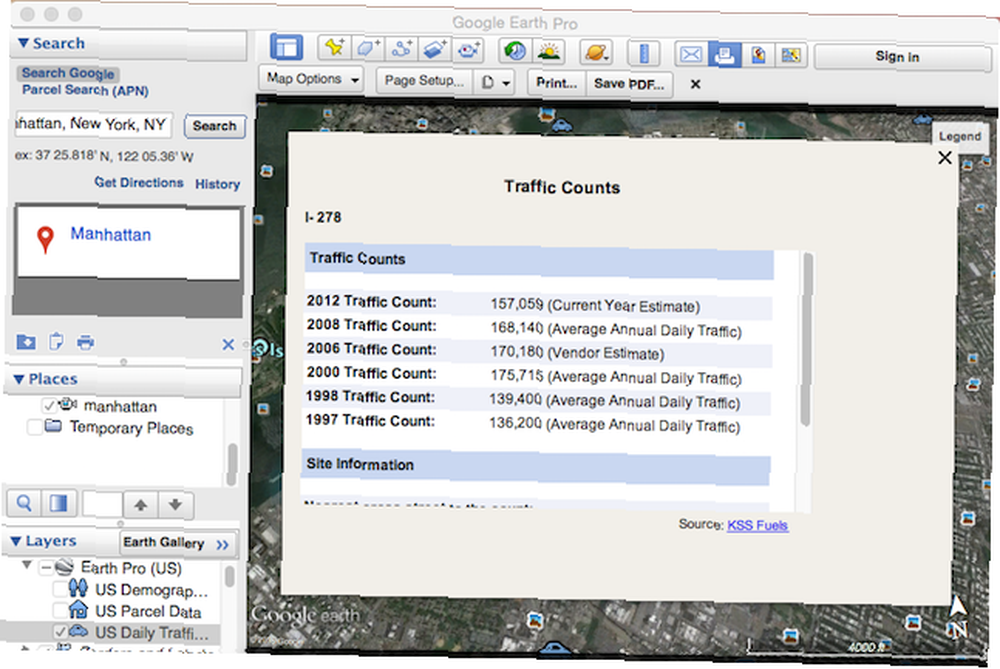Close the Traffic Counts balloon
The image size is (1000, 669).
click(x=945, y=158)
